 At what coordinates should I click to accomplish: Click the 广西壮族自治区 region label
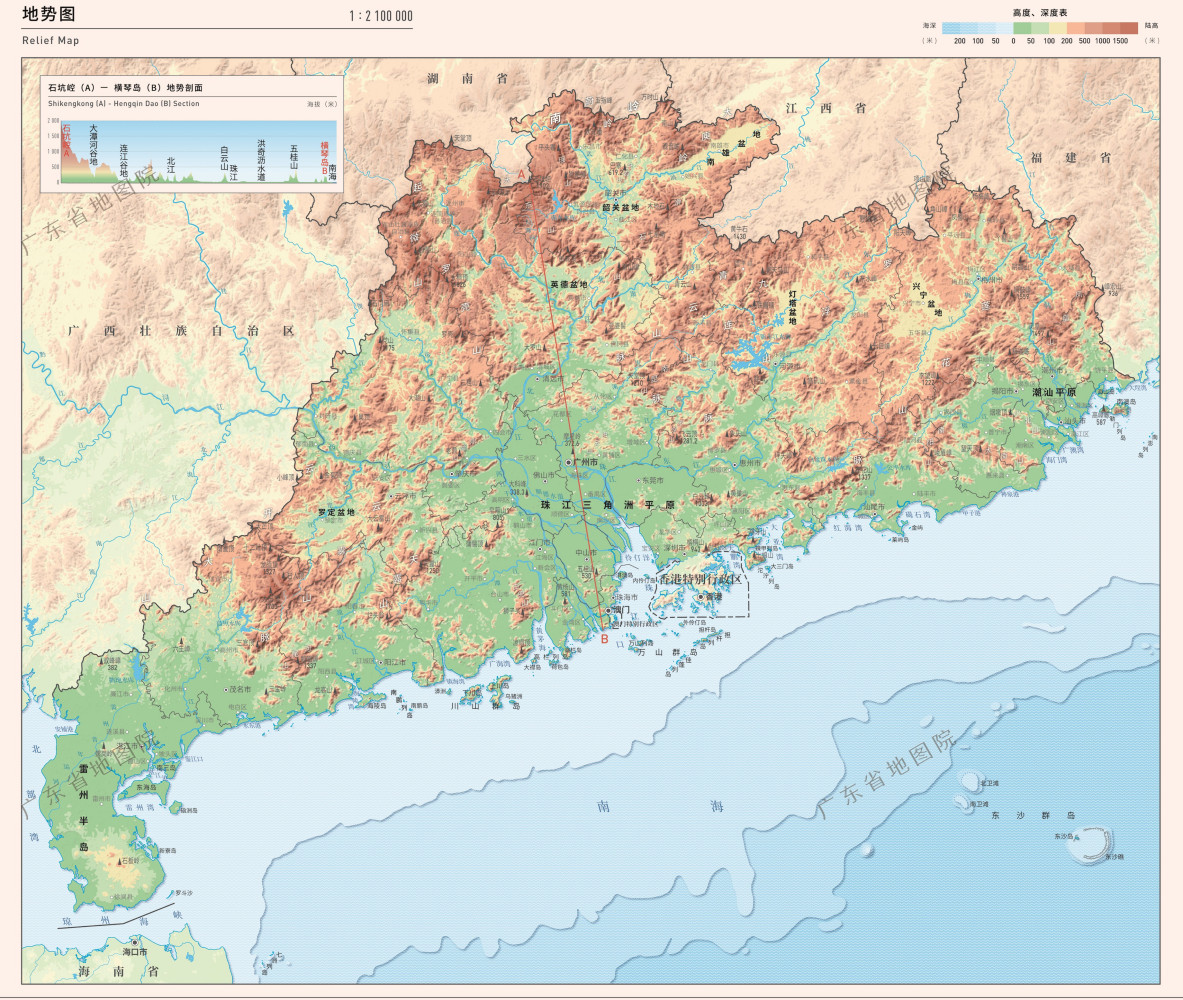pos(181,331)
